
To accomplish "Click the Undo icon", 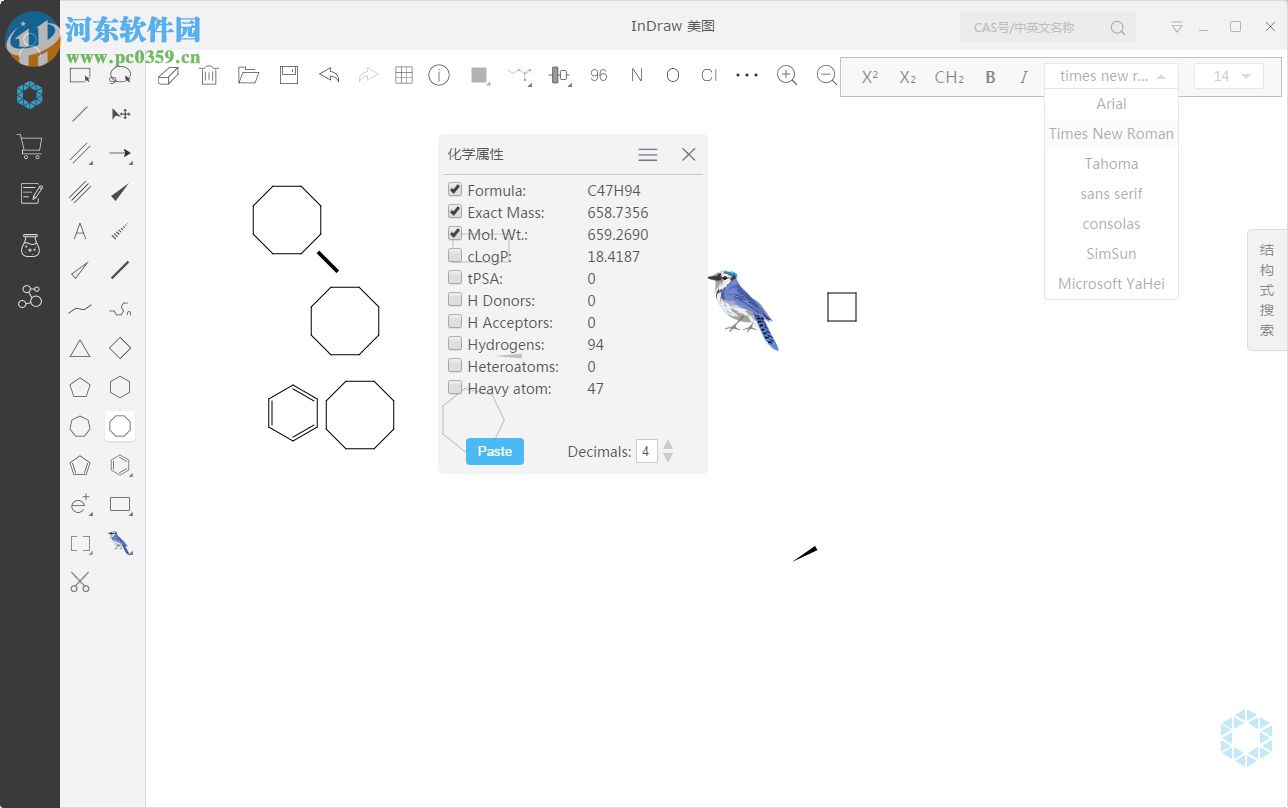I will [328, 75].
